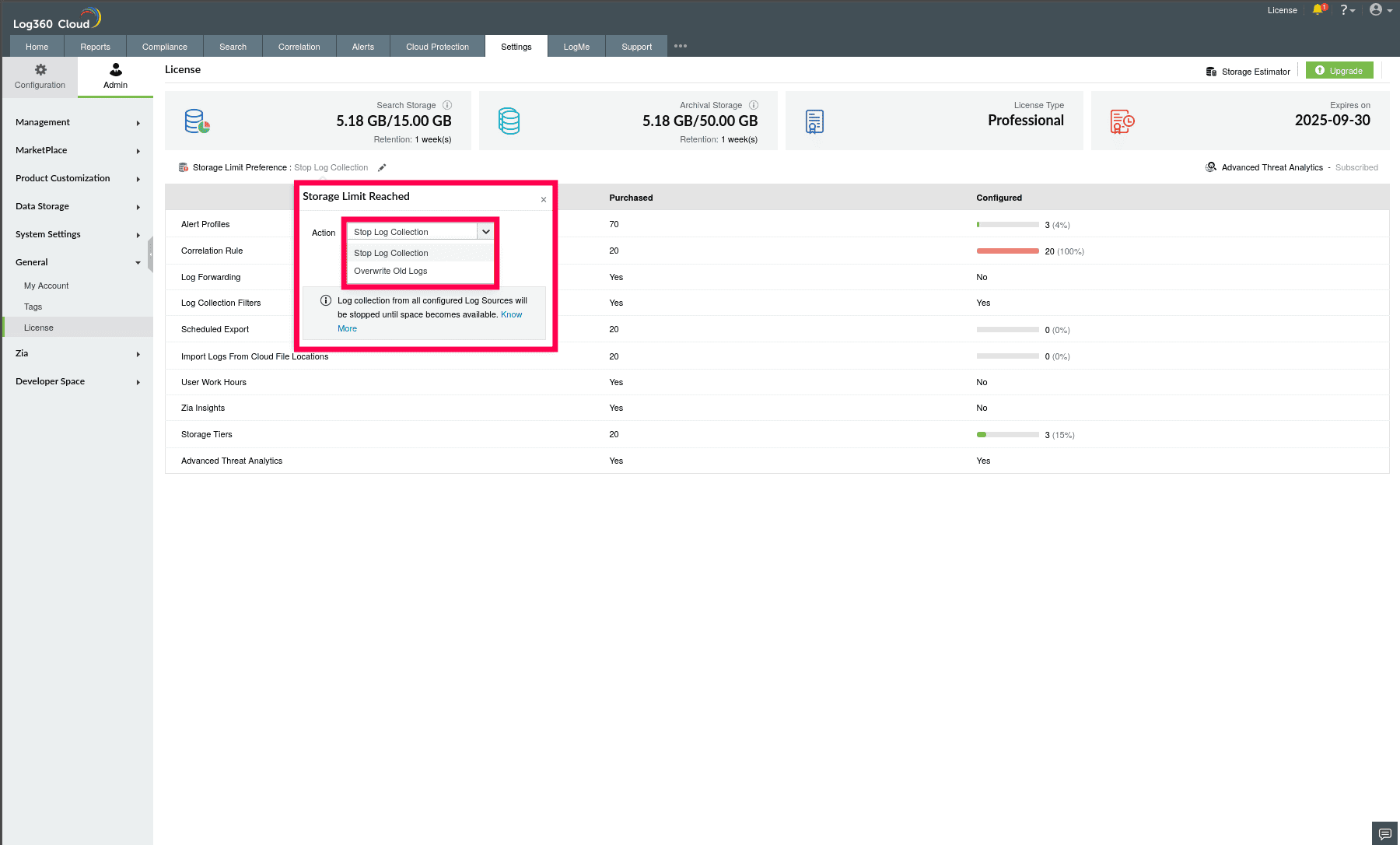Choose Overwrite Old Logs option
The height and width of the screenshot is (845, 1400).
421,271
